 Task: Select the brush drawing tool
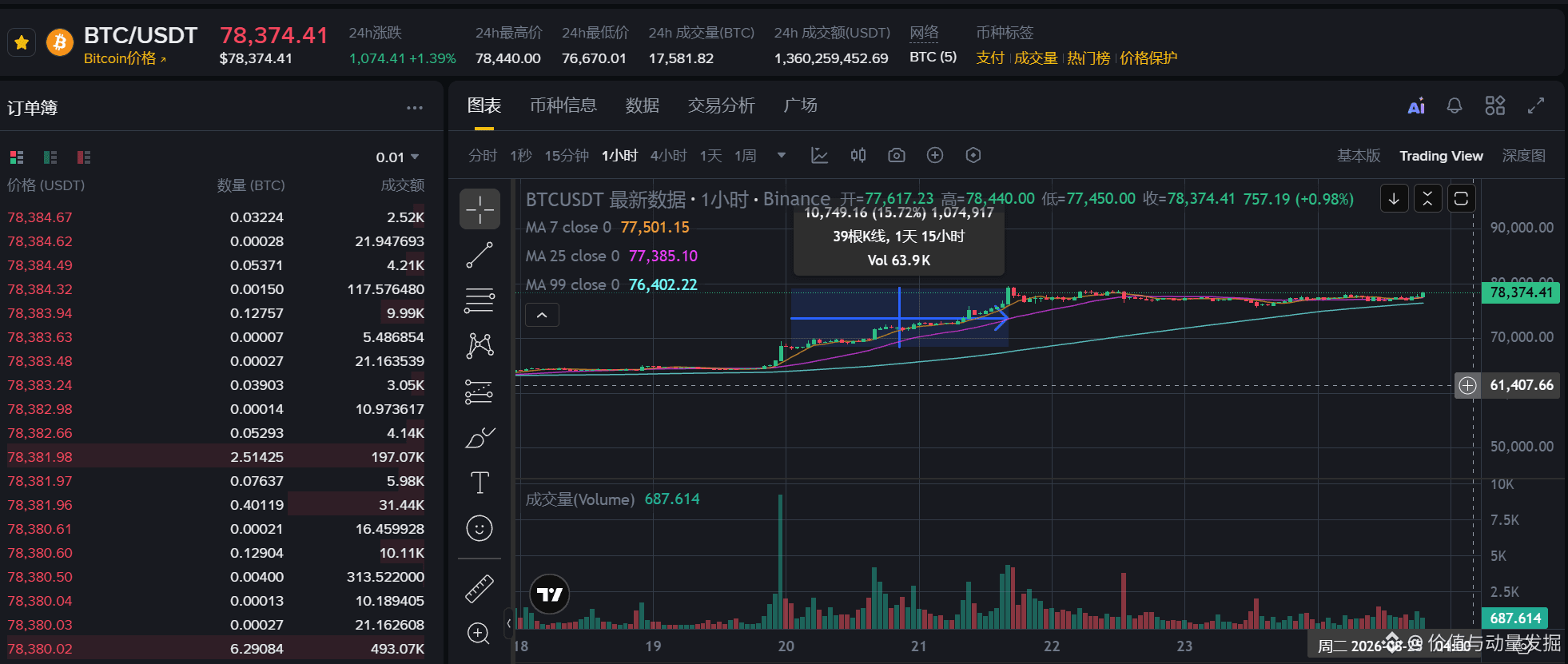480,437
